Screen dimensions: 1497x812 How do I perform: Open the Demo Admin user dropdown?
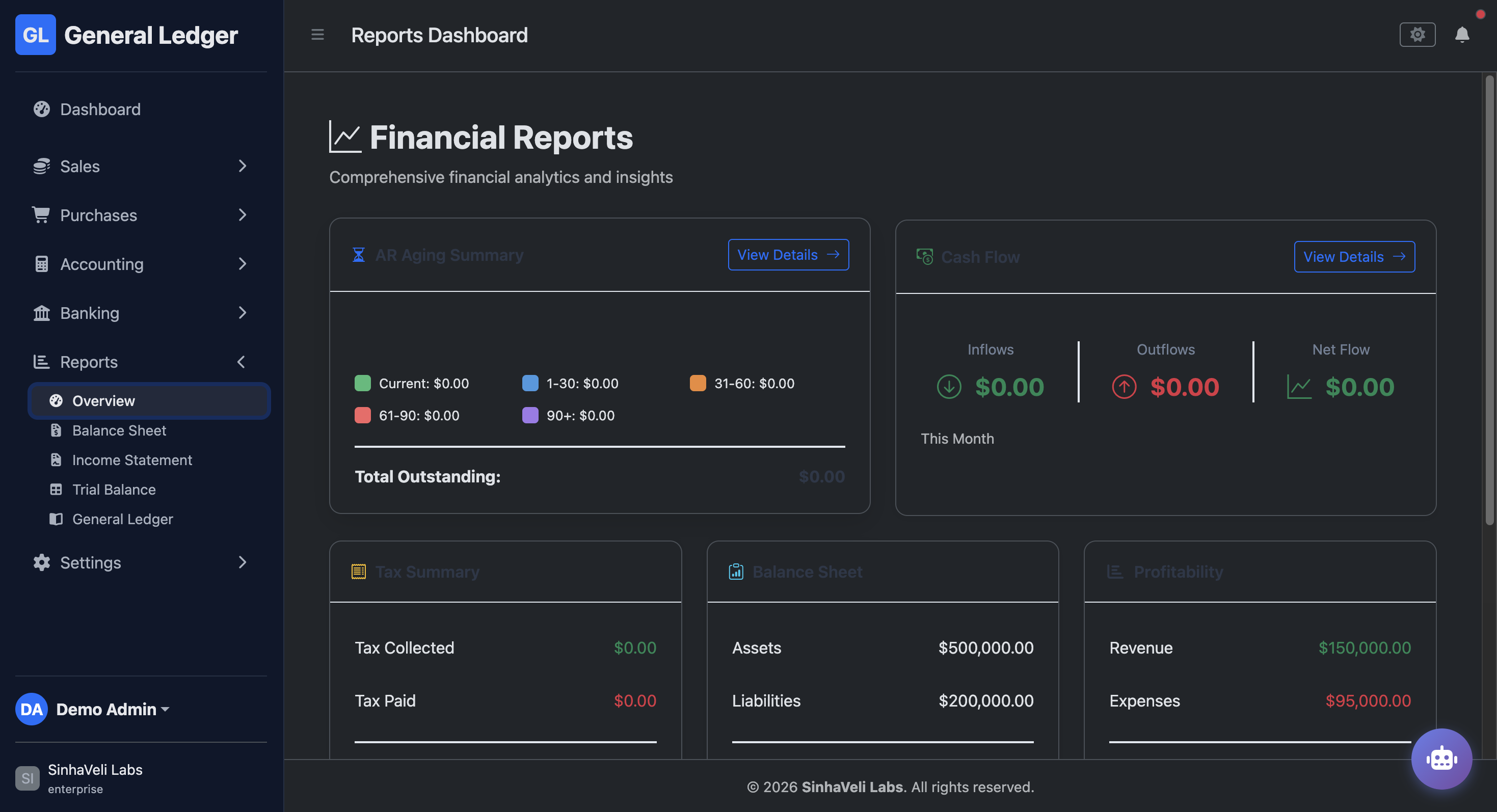(x=93, y=709)
